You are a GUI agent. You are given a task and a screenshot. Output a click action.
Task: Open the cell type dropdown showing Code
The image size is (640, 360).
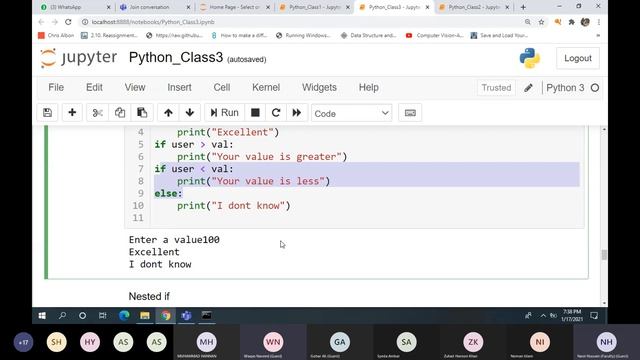(x=351, y=113)
